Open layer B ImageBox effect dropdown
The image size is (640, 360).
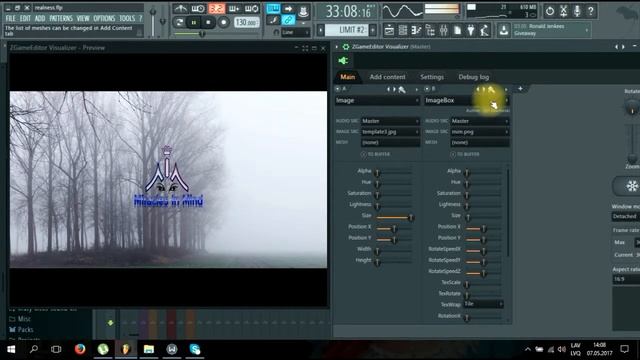pyautogui.click(x=467, y=100)
